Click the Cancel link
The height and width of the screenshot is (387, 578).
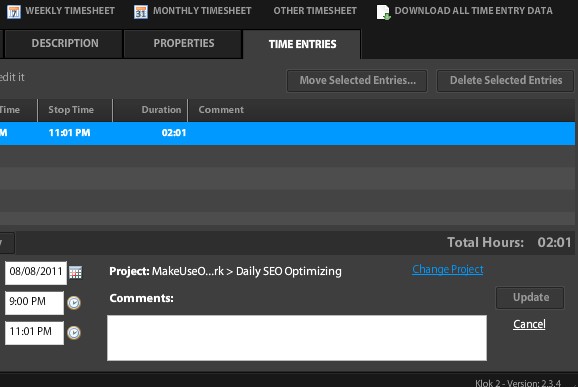click(x=529, y=324)
